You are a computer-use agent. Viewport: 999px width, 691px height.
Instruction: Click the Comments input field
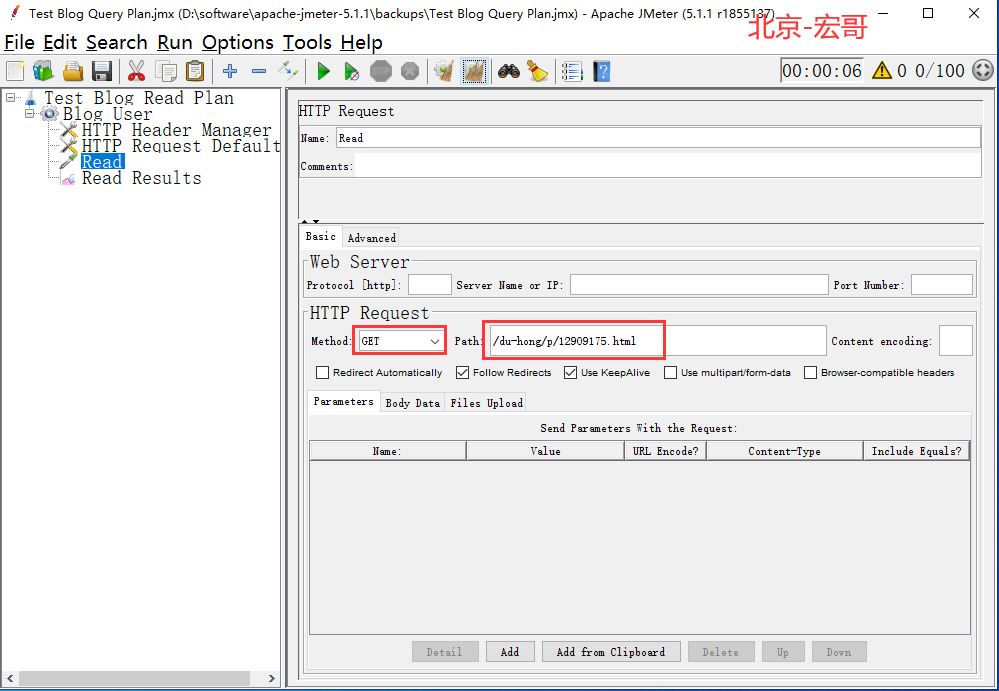tap(668, 166)
